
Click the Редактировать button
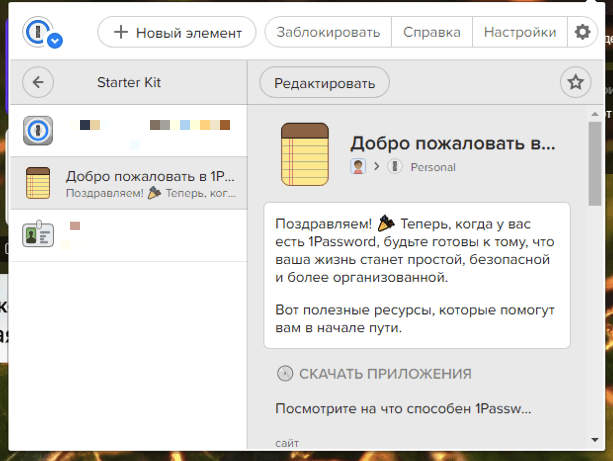click(x=324, y=83)
